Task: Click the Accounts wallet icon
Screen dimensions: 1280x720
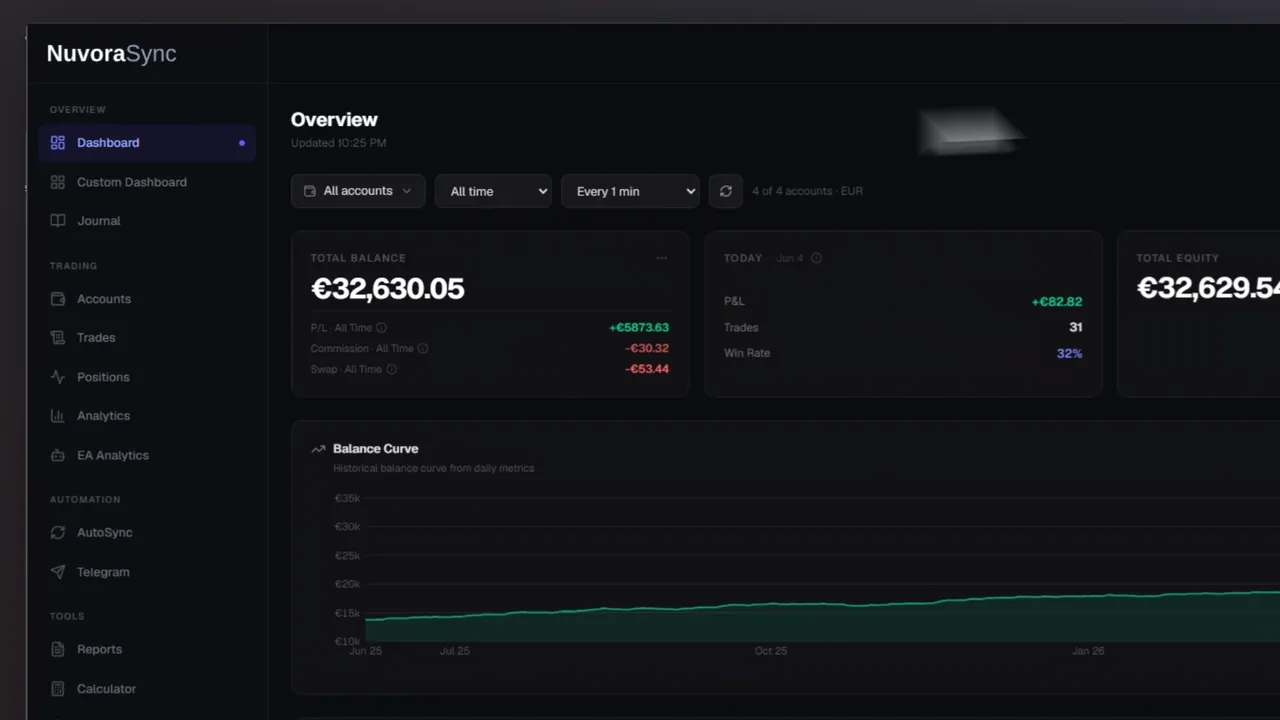Action: click(57, 299)
